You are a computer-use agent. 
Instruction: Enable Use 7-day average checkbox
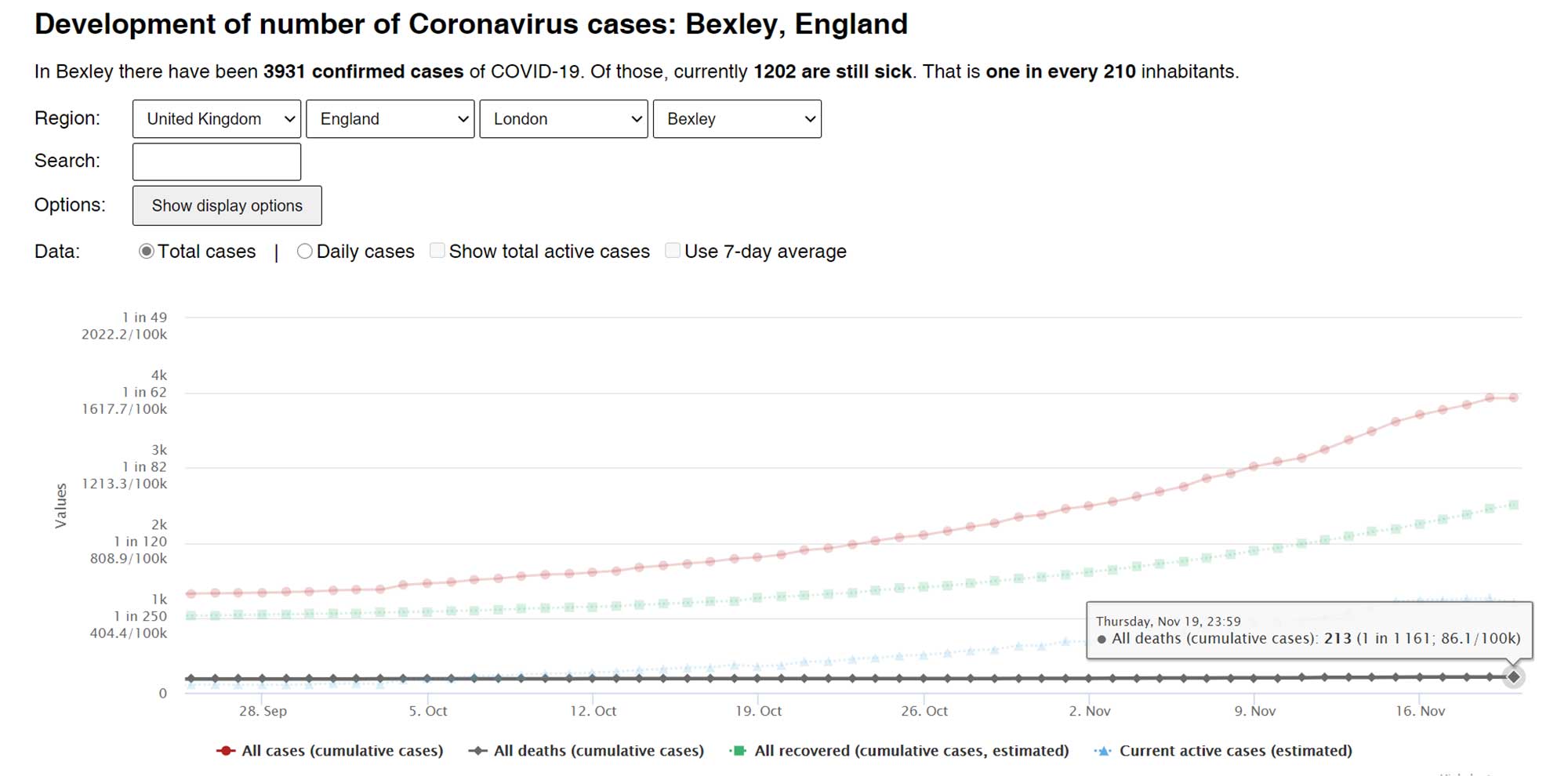673,251
